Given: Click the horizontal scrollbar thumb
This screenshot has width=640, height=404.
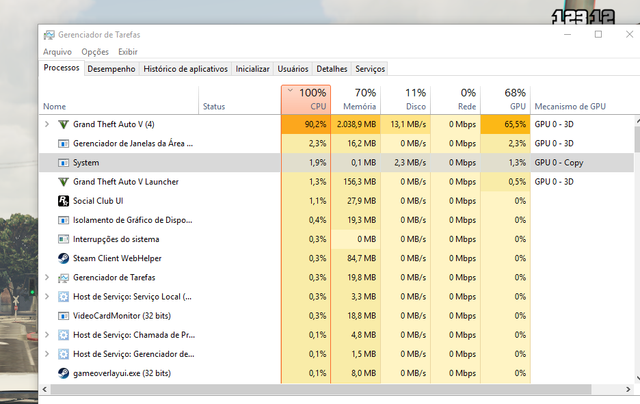Looking at the screenshot, I should click(321, 389).
